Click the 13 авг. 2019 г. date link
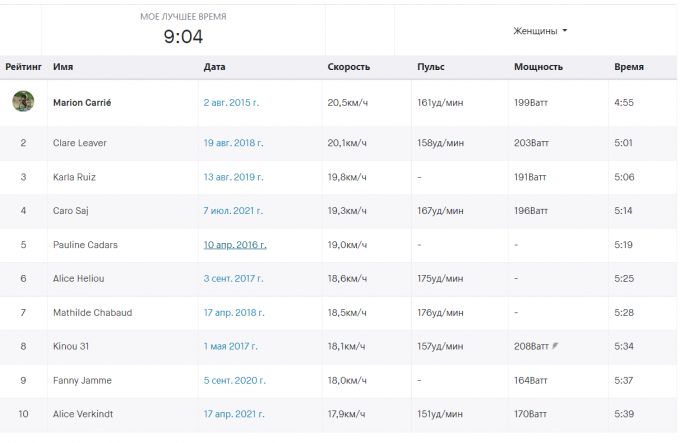This screenshot has height=443, width=680. click(233, 177)
